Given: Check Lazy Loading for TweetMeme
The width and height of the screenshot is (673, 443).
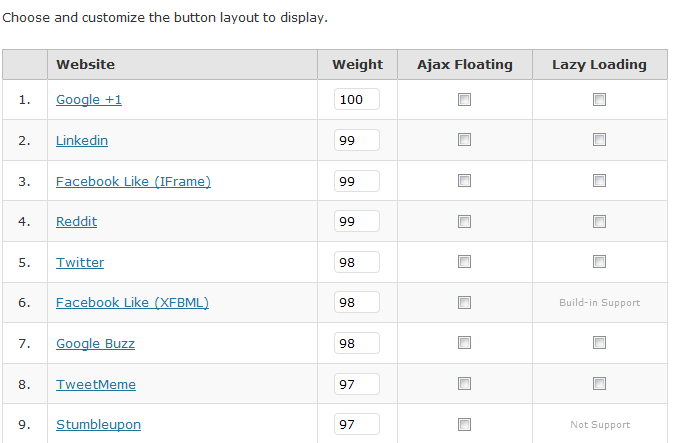Looking at the screenshot, I should [599, 383].
